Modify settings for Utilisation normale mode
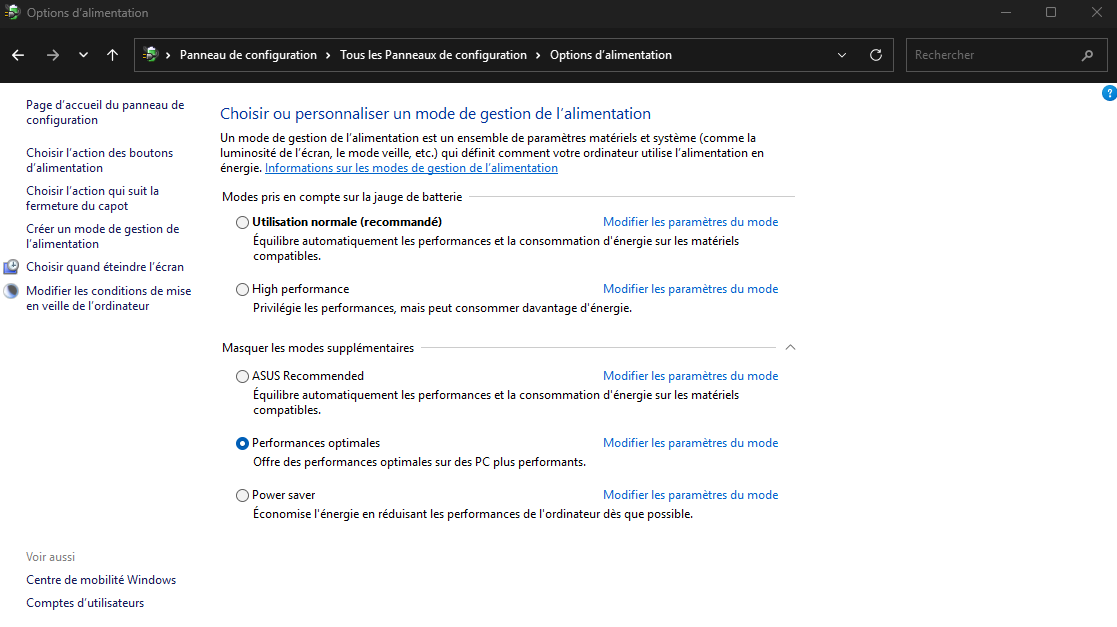This screenshot has width=1117, height=627. 690,222
